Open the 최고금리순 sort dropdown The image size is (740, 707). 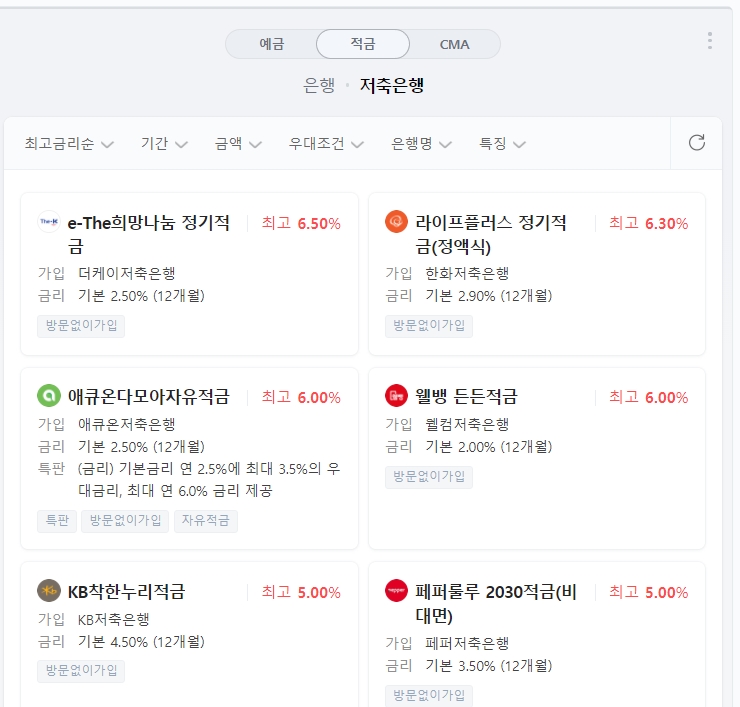tap(69, 143)
